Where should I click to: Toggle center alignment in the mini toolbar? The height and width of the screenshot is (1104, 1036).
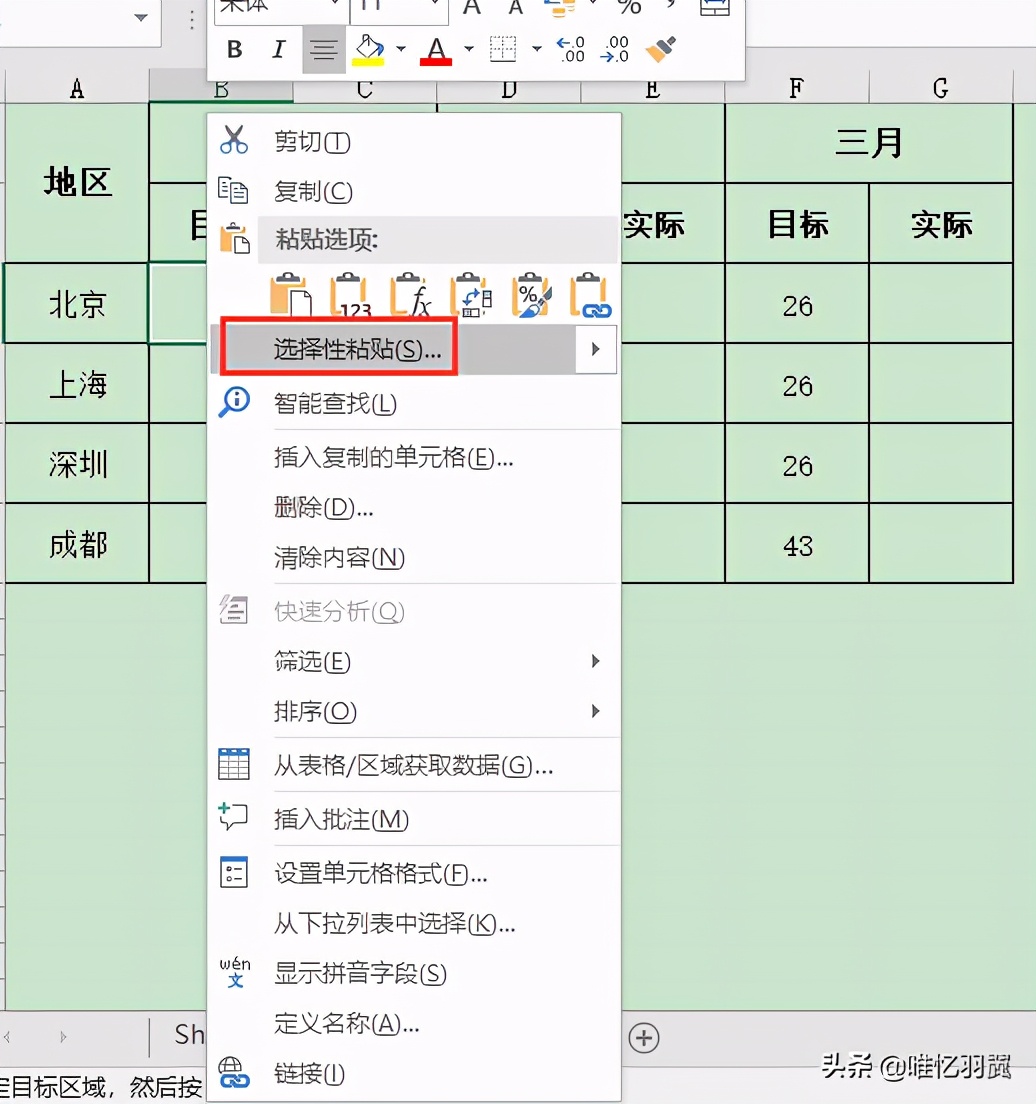[x=323, y=48]
